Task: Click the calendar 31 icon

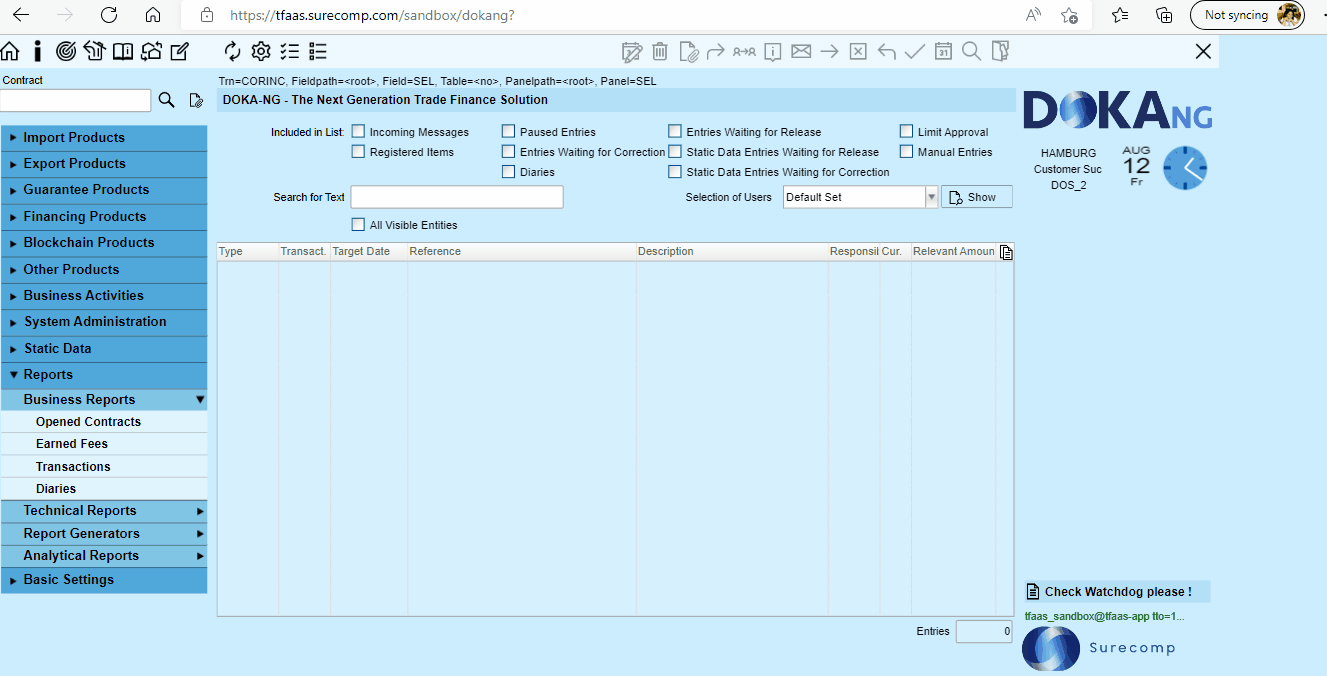Action: [x=943, y=51]
